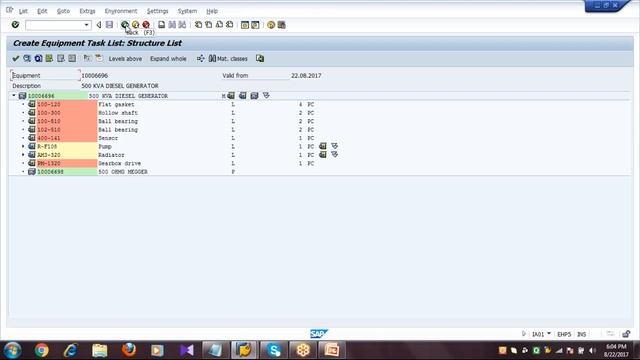The image size is (640, 360).
Task: Open the Help menu
Action: (212, 11)
